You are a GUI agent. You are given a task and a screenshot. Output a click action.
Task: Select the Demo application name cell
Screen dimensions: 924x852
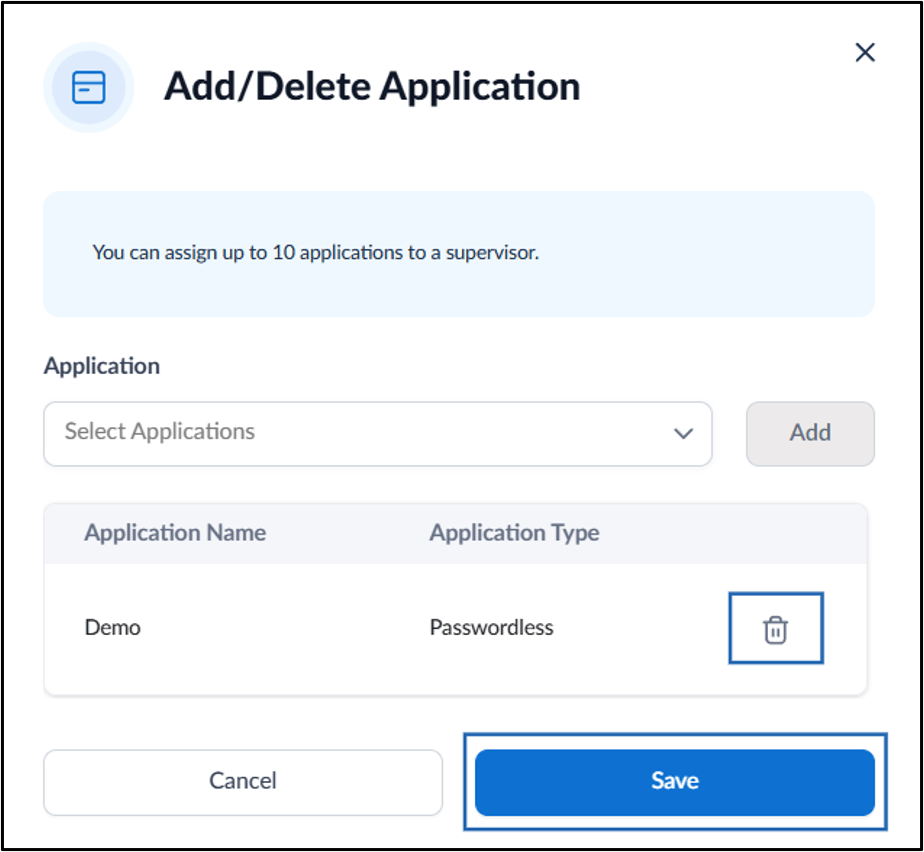pos(113,628)
